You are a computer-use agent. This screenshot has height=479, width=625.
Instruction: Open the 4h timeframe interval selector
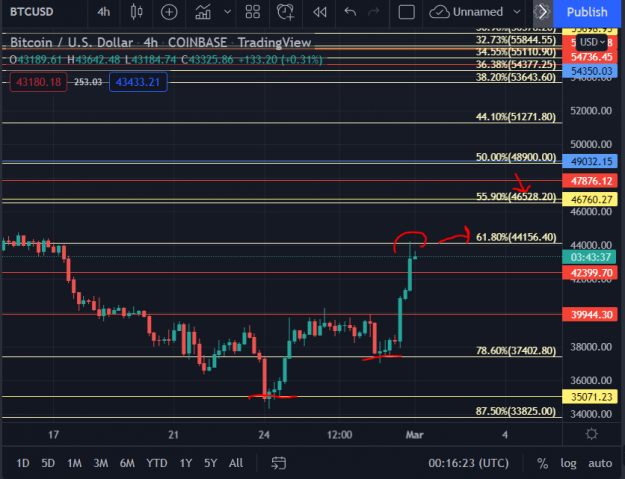click(x=103, y=12)
